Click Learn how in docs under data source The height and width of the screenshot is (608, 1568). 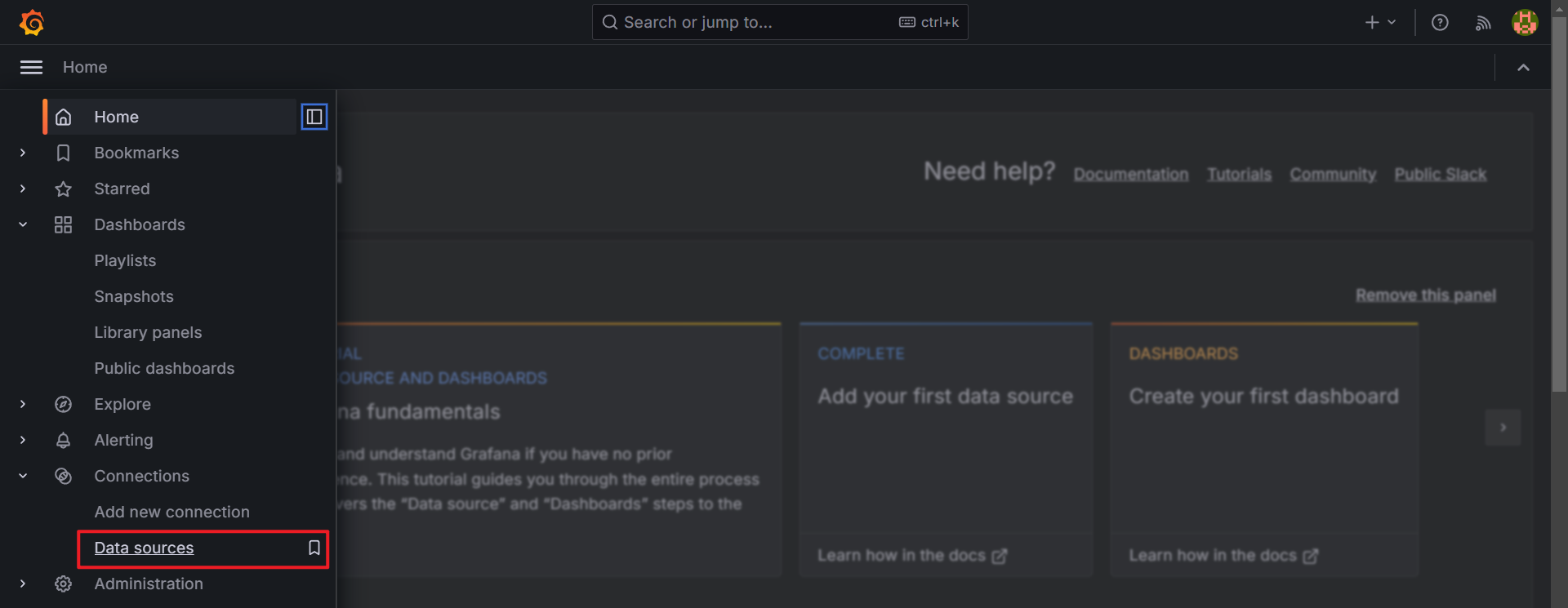(912, 556)
